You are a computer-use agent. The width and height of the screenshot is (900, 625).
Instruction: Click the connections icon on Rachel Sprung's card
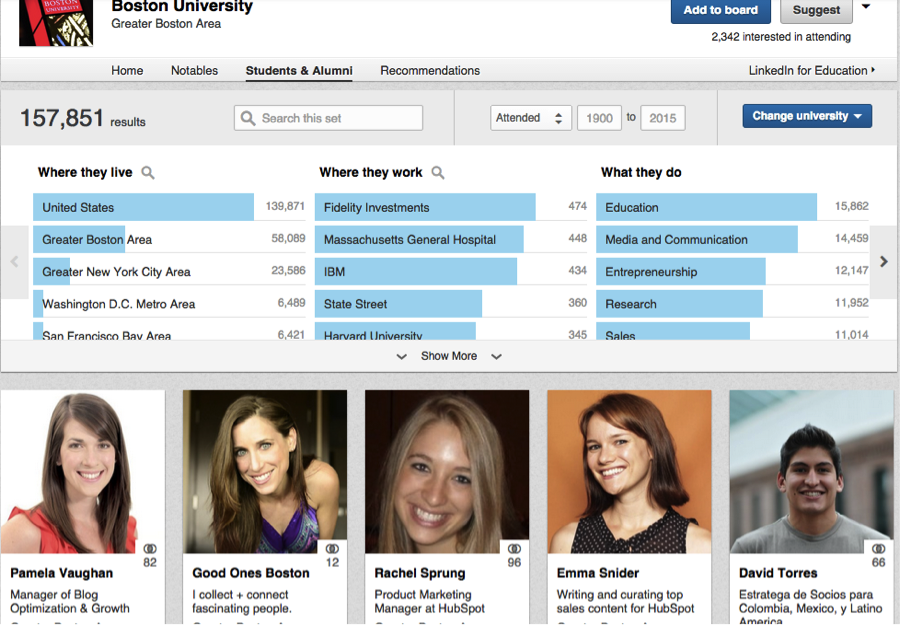514,549
